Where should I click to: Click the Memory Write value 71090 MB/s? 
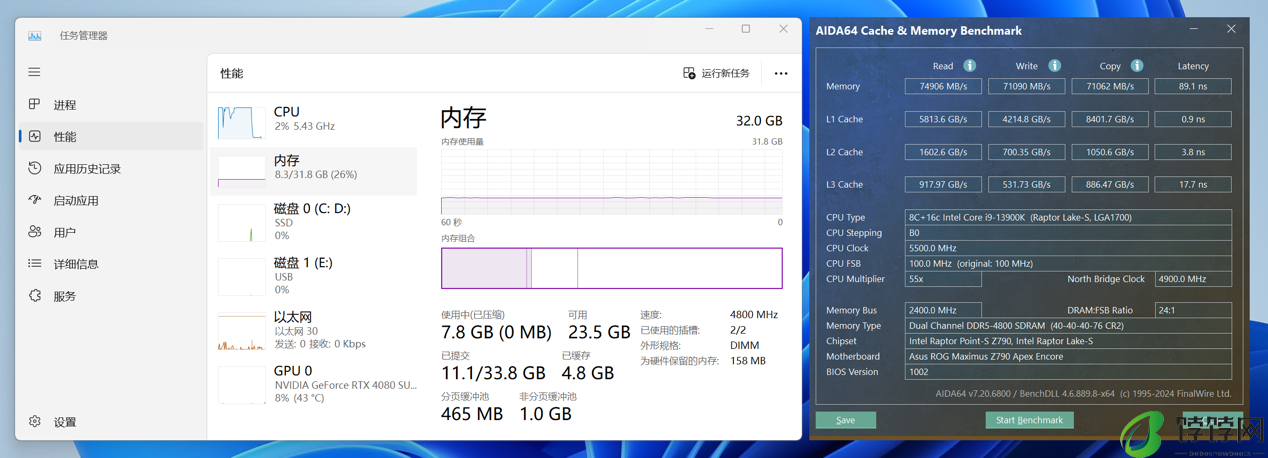tap(1027, 87)
